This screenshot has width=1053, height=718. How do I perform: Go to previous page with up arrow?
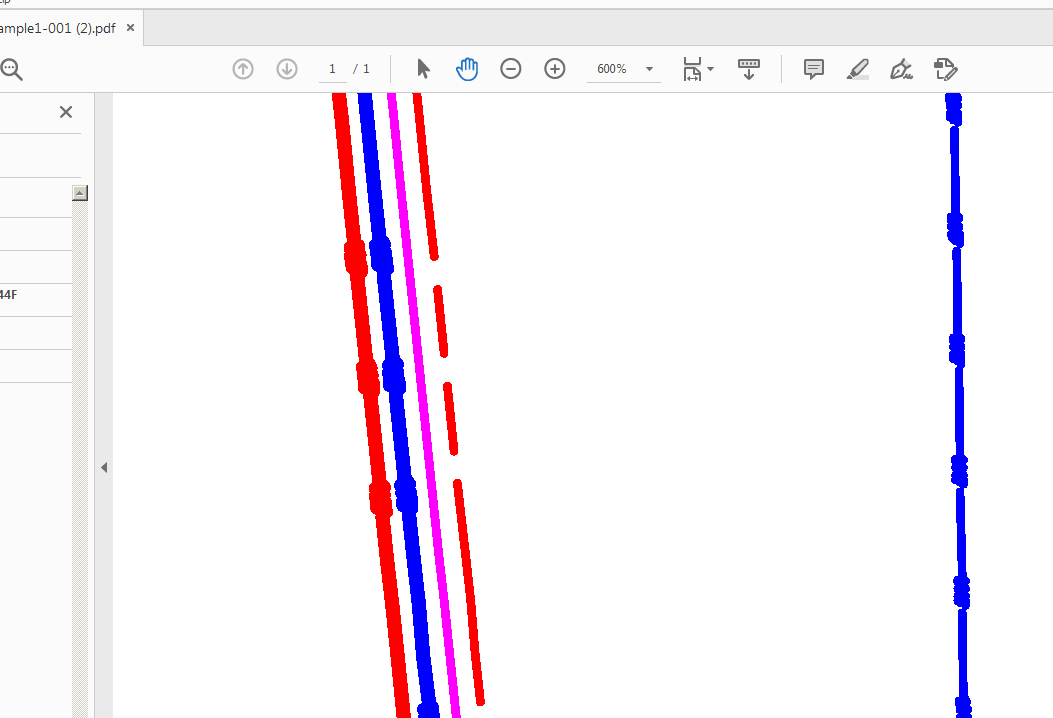[243, 69]
